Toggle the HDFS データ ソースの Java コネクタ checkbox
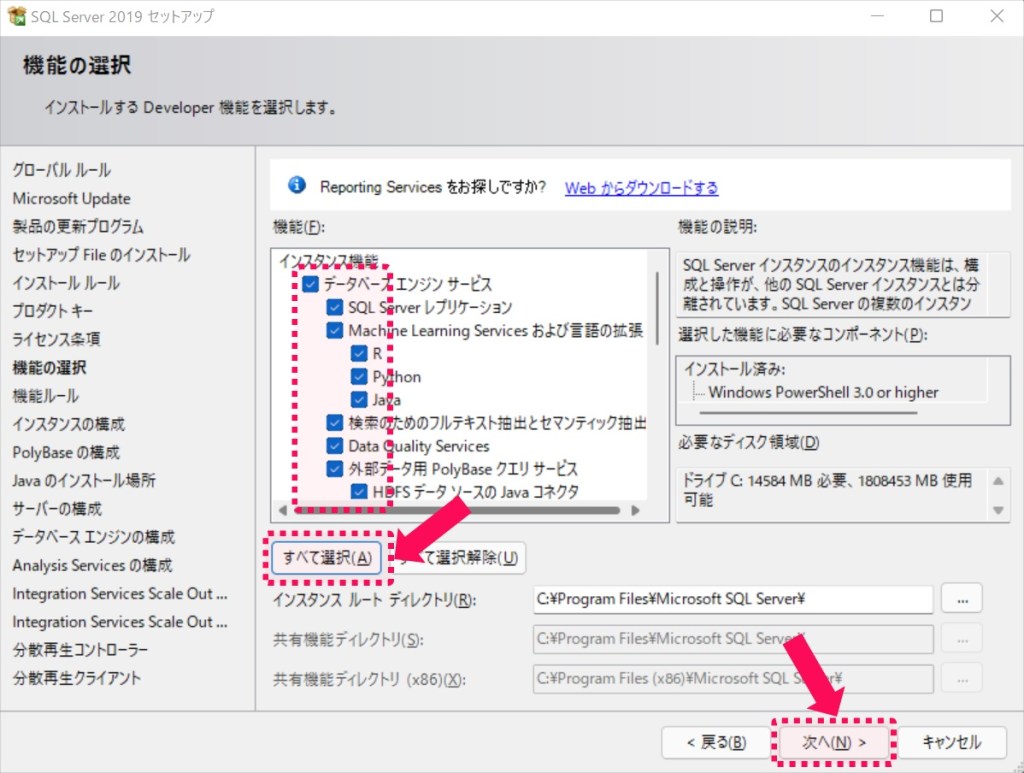The width and height of the screenshot is (1024, 773). pyautogui.click(x=359, y=492)
